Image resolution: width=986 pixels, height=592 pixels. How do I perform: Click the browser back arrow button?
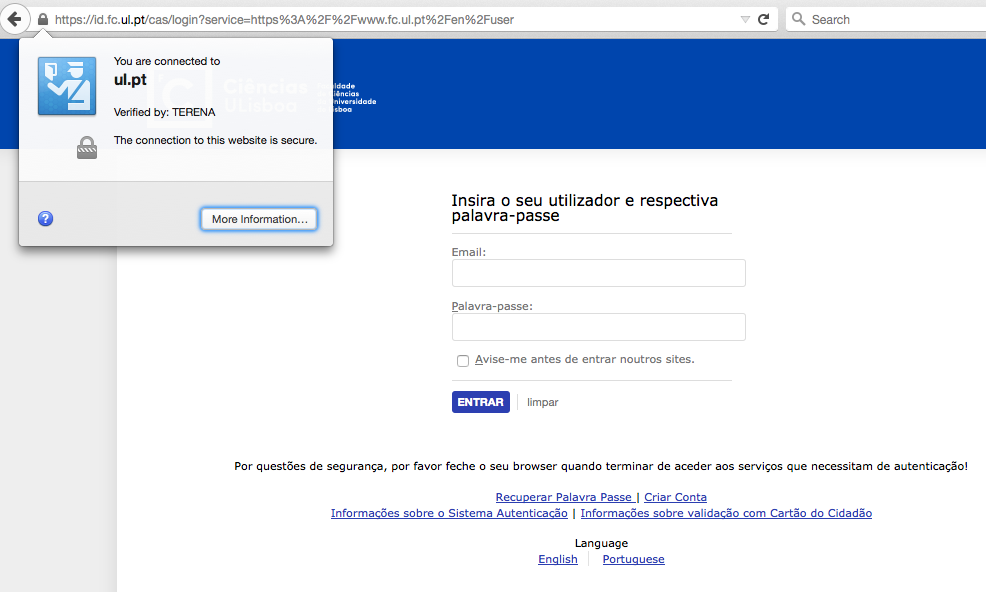(x=15, y=19)
